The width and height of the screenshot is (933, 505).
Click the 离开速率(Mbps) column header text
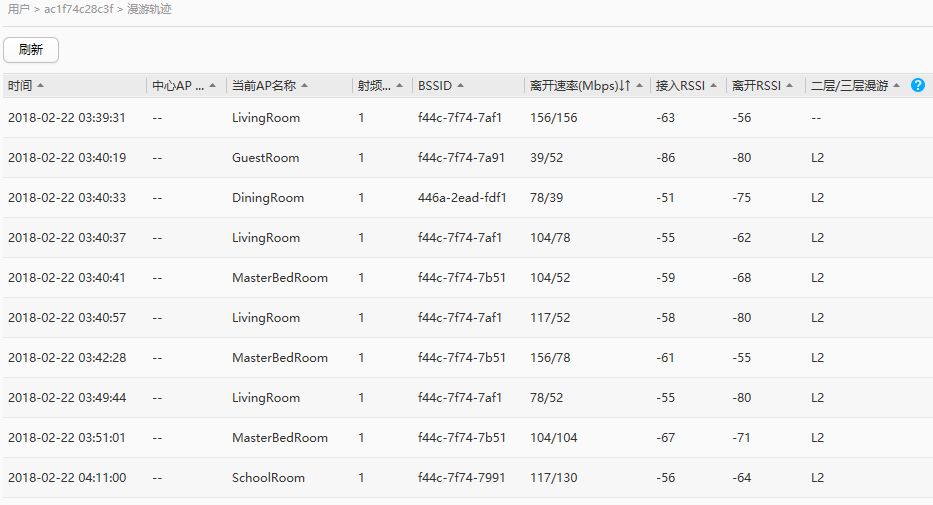tap(574, 86)
